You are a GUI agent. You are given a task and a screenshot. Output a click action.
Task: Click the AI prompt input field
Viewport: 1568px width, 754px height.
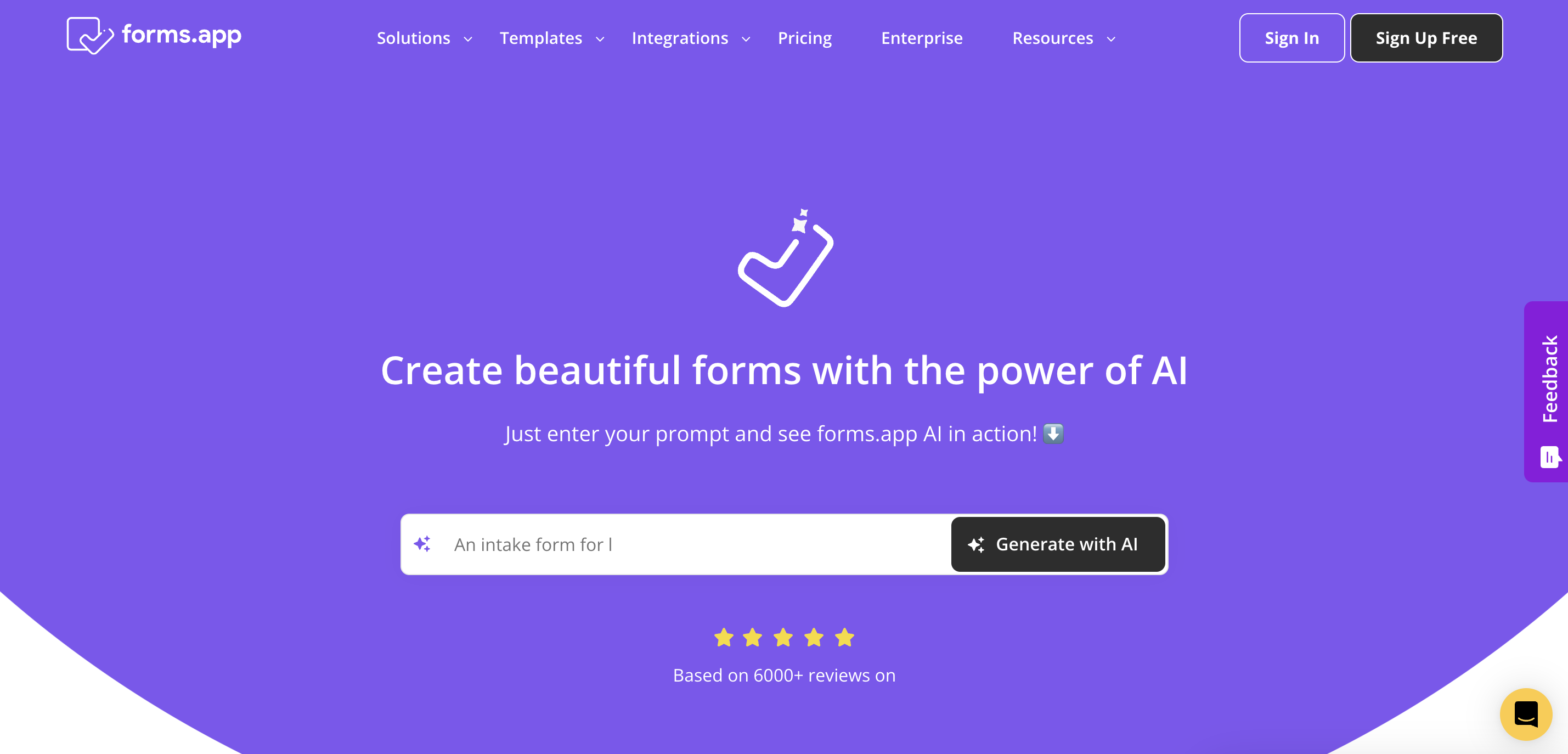[x=680, y=544]
